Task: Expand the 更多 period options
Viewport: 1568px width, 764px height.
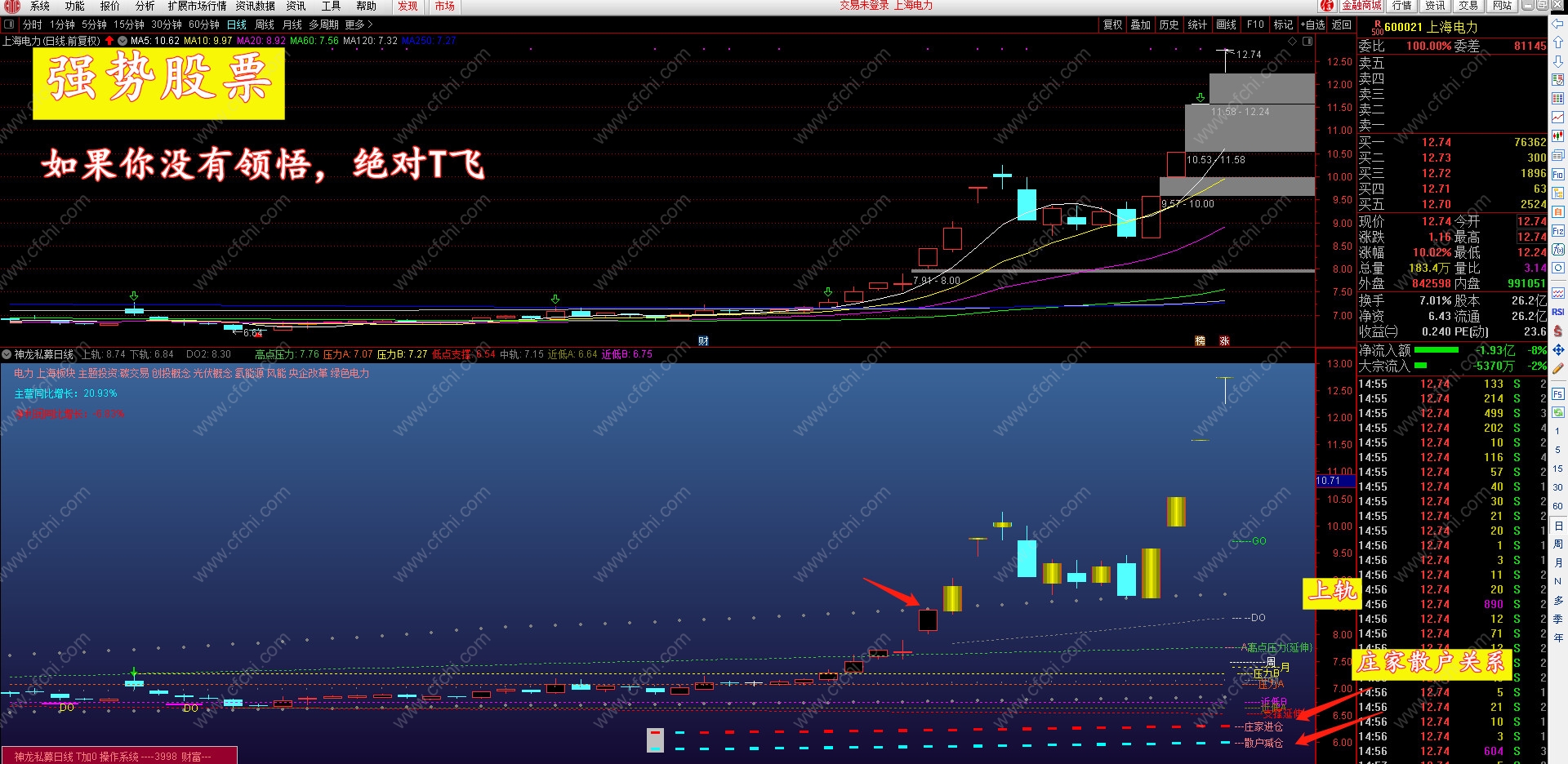Action: point(359,24)
